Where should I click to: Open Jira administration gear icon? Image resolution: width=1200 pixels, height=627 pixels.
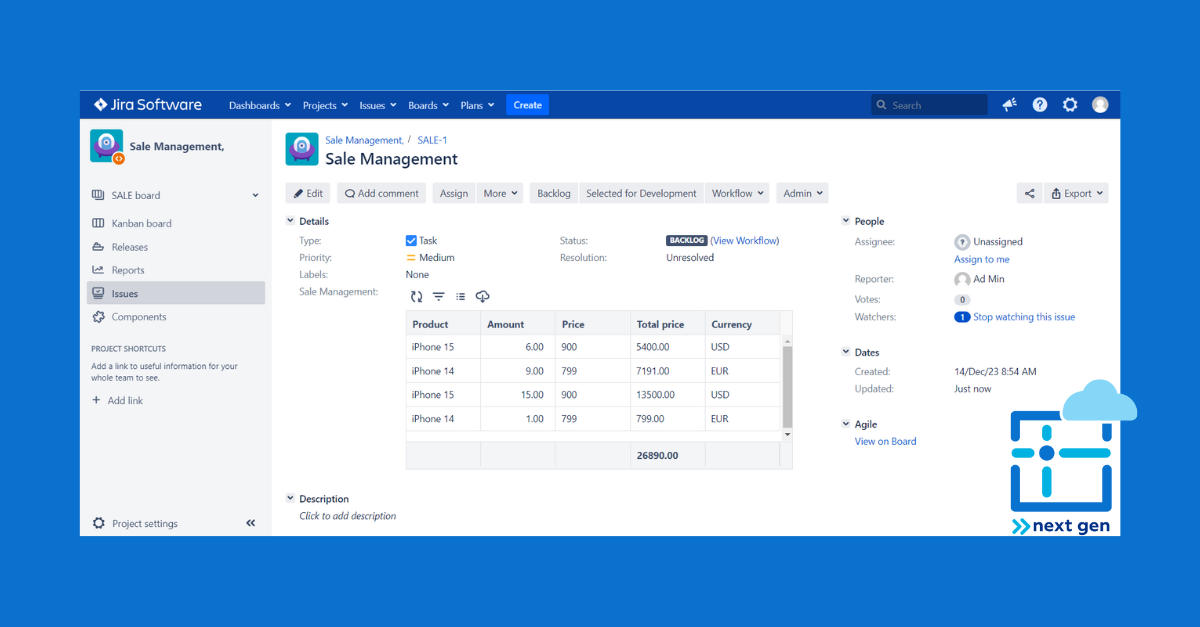tap(1070, 105)
